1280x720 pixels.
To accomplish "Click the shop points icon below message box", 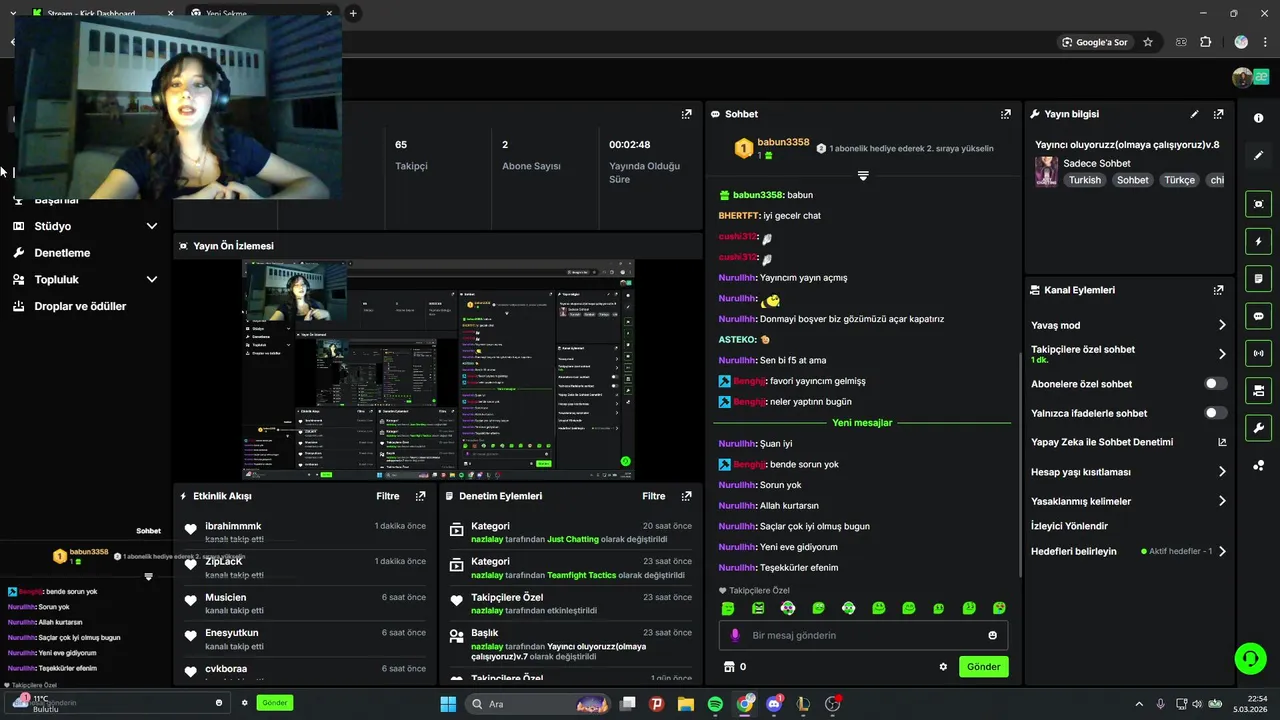I will pyautogui.click(x=729, y=667).
